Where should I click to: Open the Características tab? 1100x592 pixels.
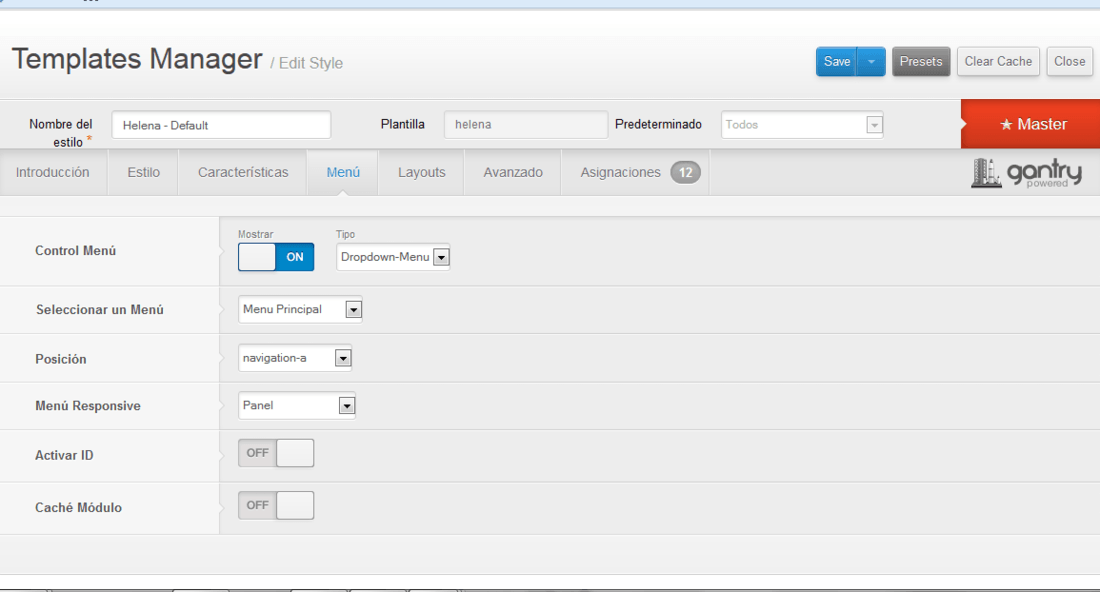click(x=243, y=173)
